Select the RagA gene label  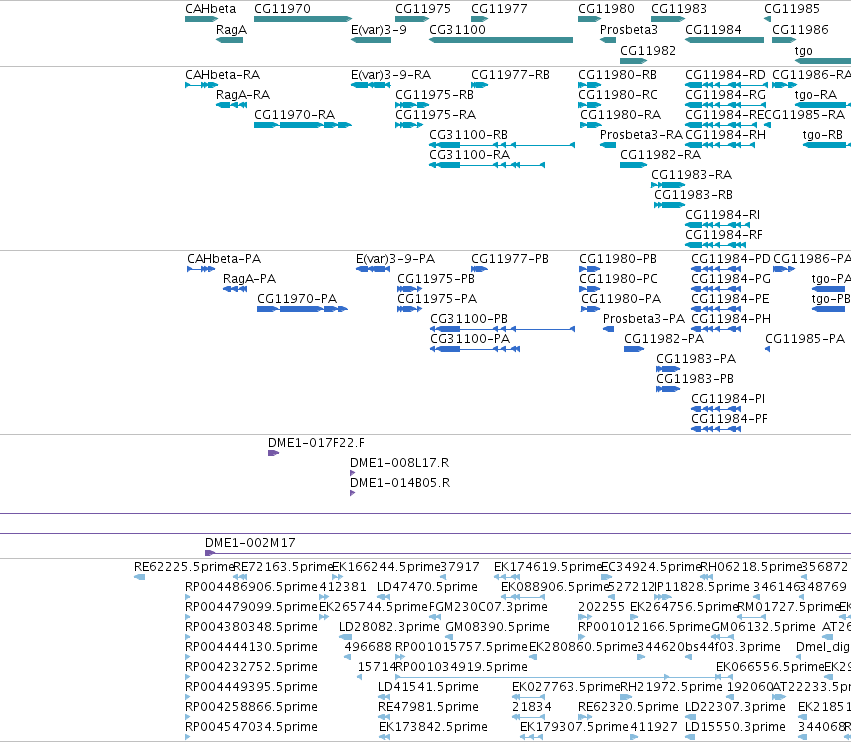point(231,29)
